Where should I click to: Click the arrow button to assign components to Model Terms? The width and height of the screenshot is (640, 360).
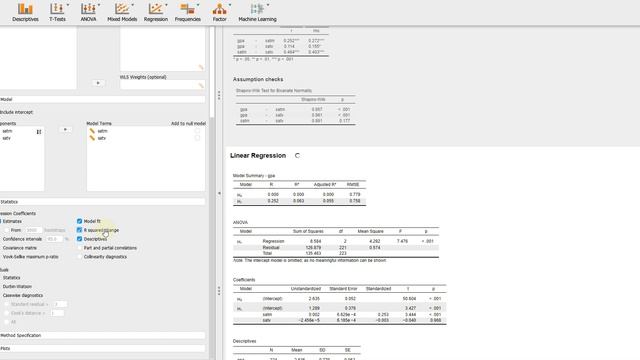65,130
